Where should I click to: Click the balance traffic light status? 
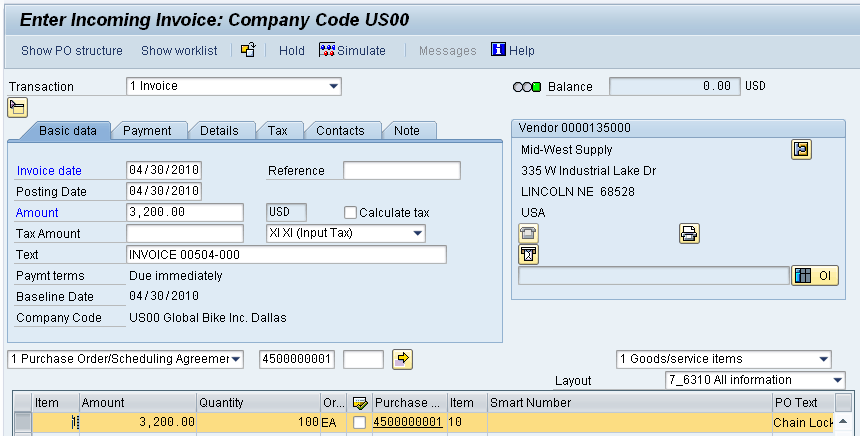(527, 87)
